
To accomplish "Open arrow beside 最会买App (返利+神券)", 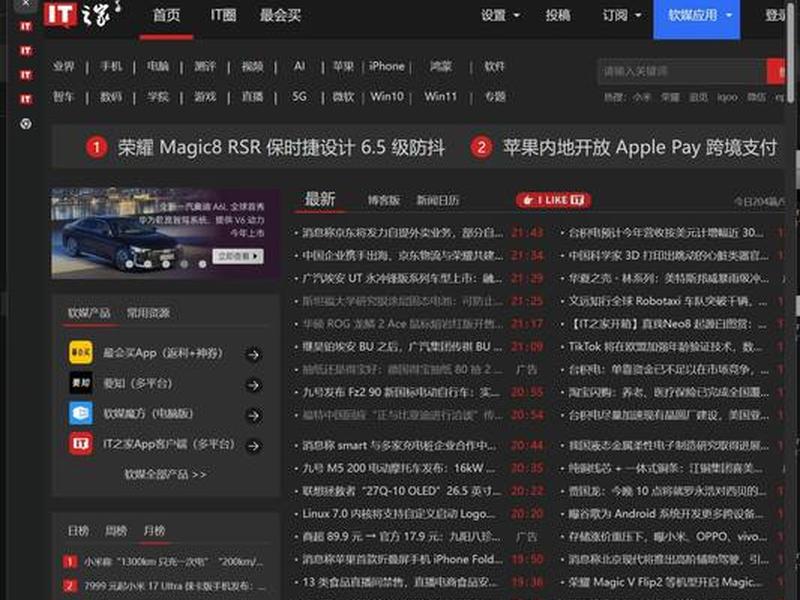I will [253, 355].
